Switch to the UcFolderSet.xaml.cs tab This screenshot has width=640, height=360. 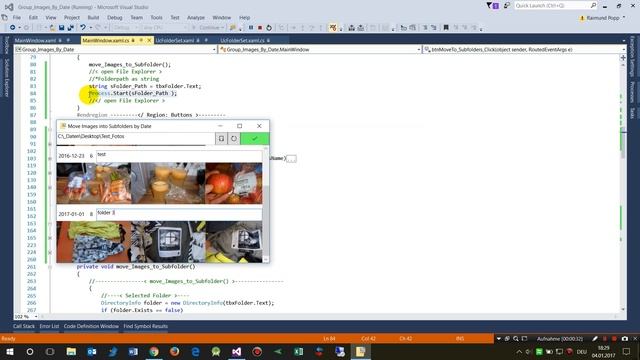coord(242,40)
